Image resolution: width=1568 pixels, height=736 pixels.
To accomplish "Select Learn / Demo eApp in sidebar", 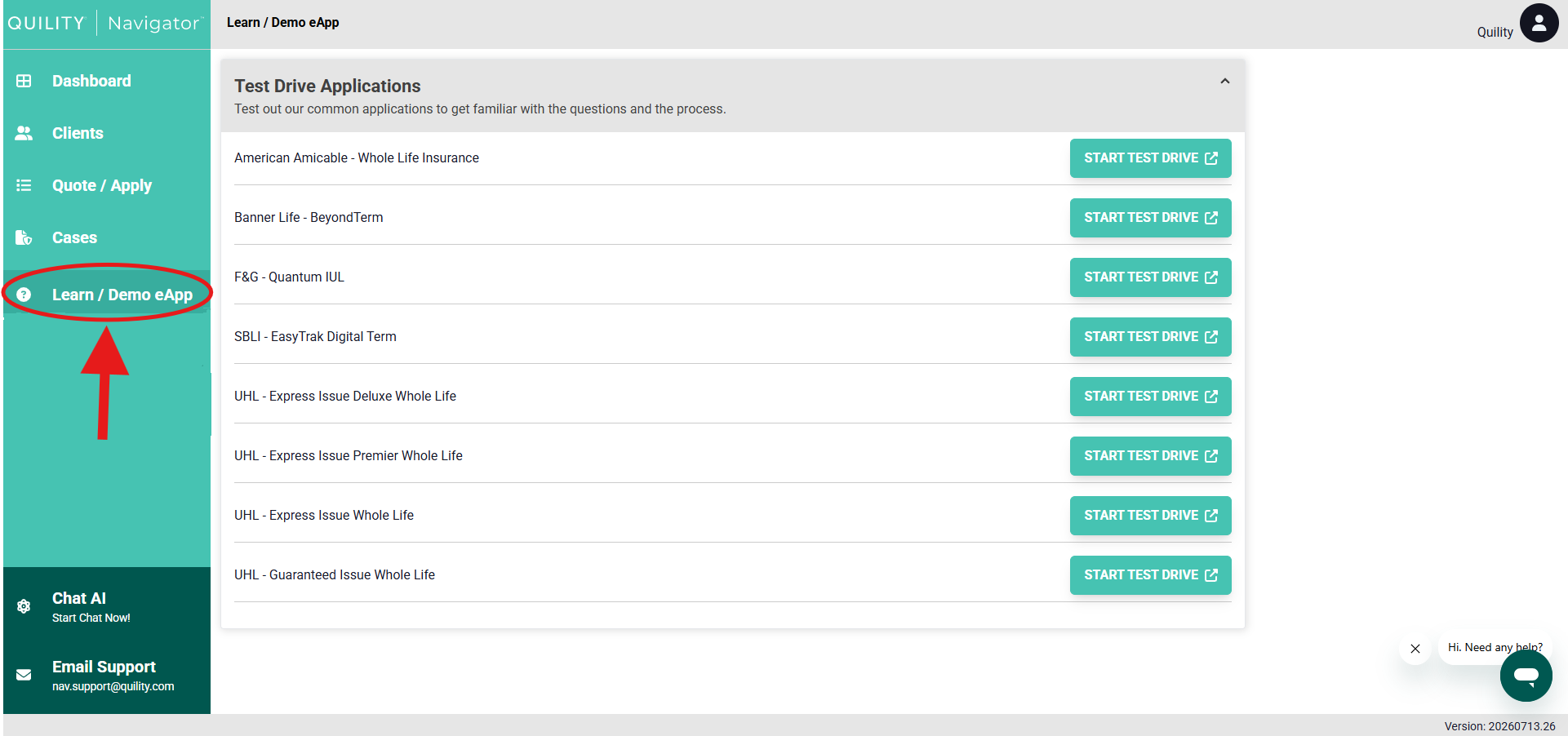I will coord(107,295).
